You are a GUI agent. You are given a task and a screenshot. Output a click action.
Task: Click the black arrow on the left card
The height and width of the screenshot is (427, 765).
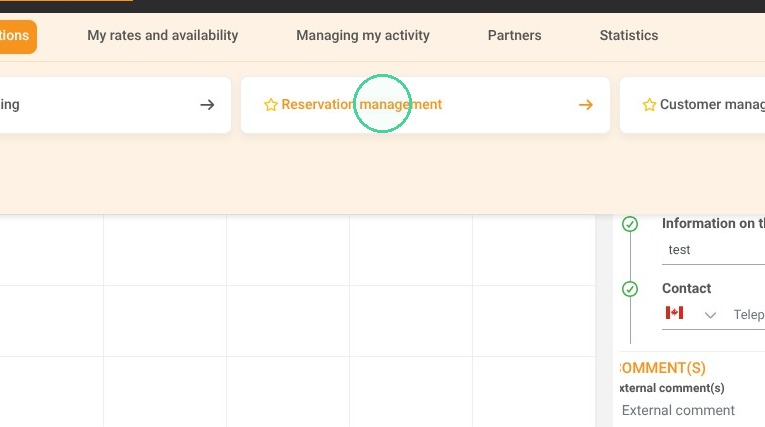207,105
